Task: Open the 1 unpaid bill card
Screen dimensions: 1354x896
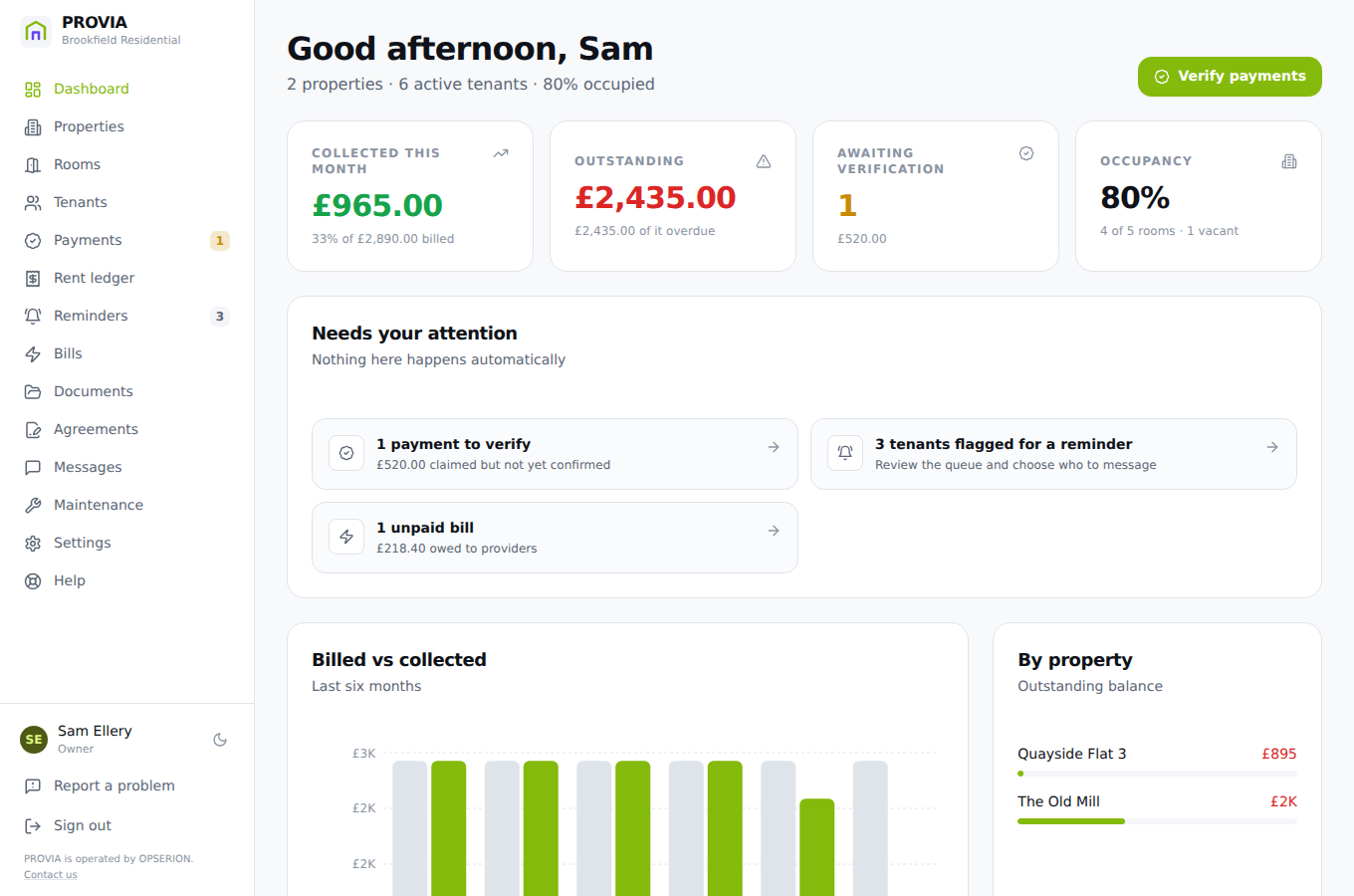Action: tap(555, 538)
